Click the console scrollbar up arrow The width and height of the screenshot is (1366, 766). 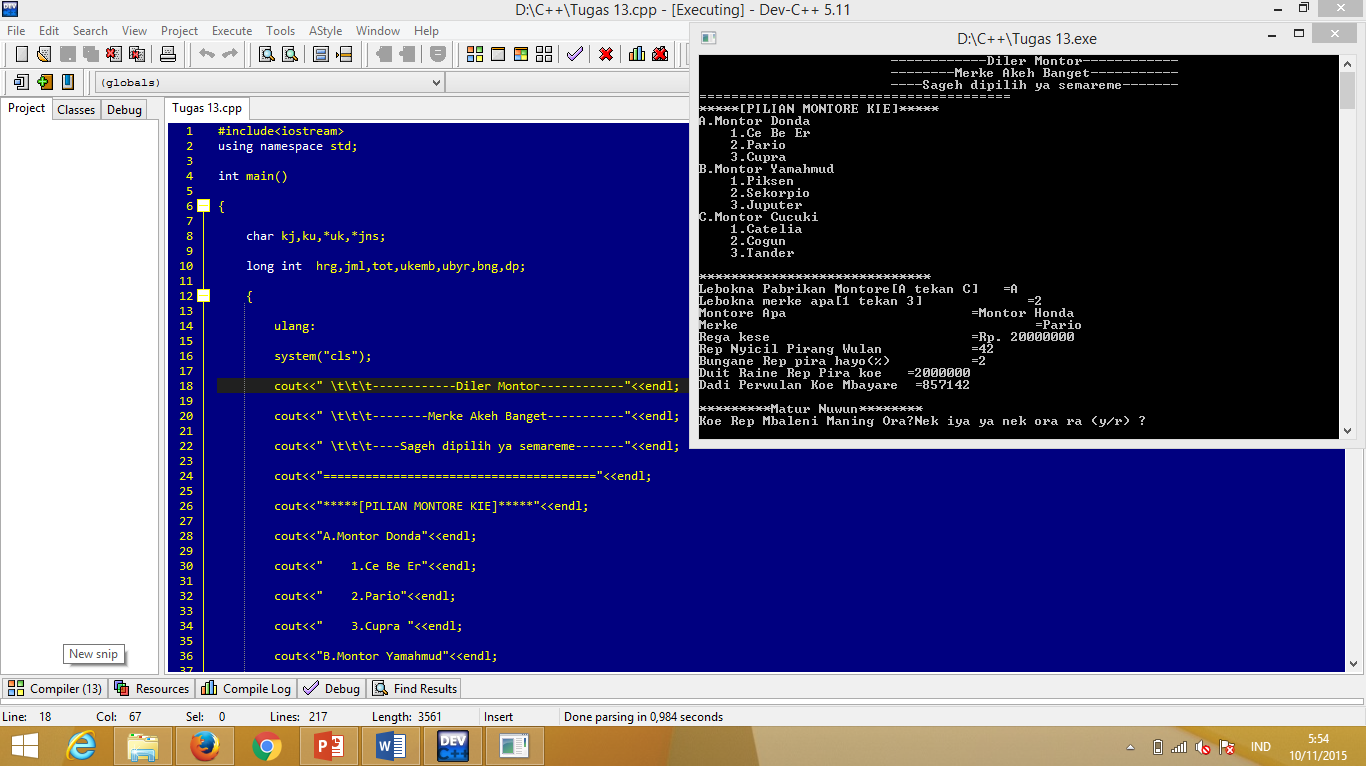[1347, 64]
